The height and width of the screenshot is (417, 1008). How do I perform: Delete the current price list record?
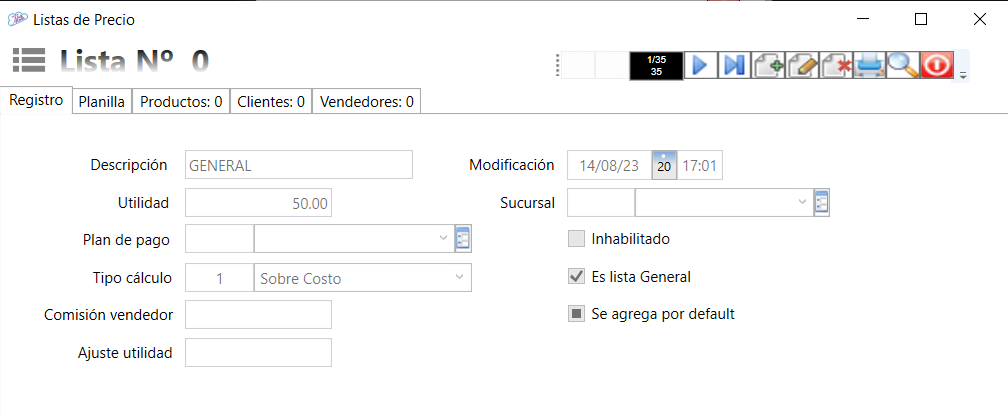836,65
